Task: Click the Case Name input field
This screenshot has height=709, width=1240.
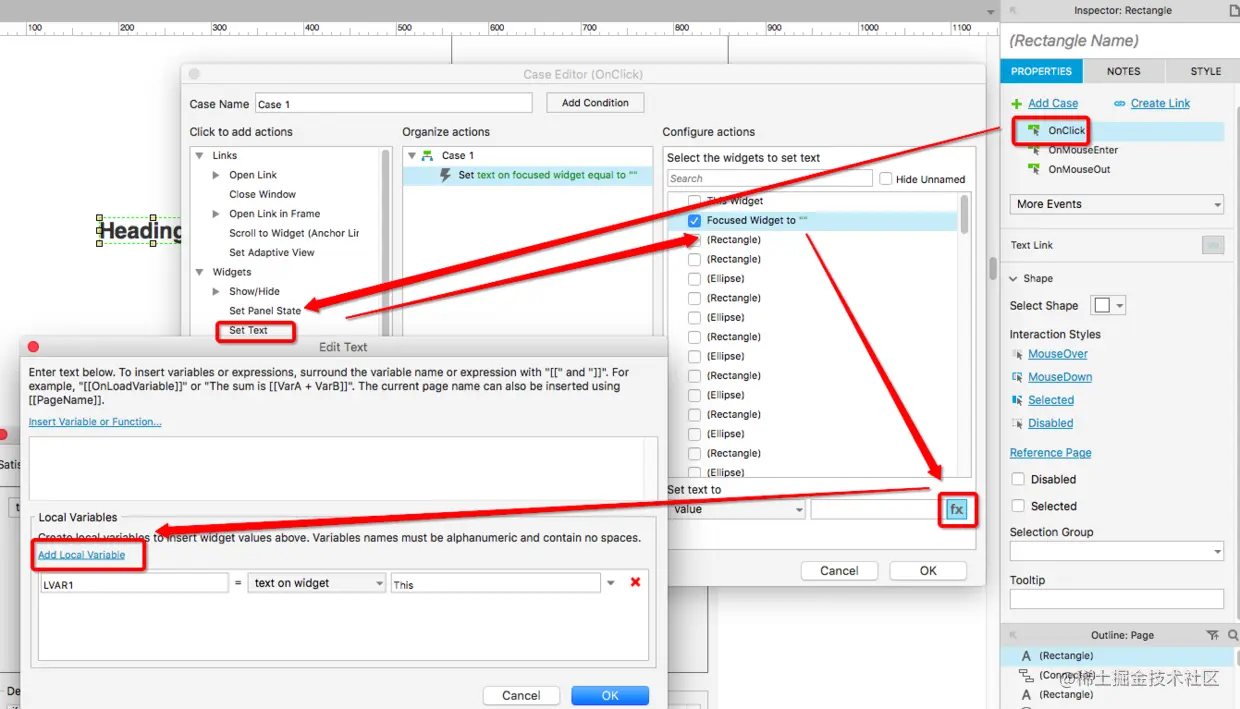Action: (x=393, y=104)
